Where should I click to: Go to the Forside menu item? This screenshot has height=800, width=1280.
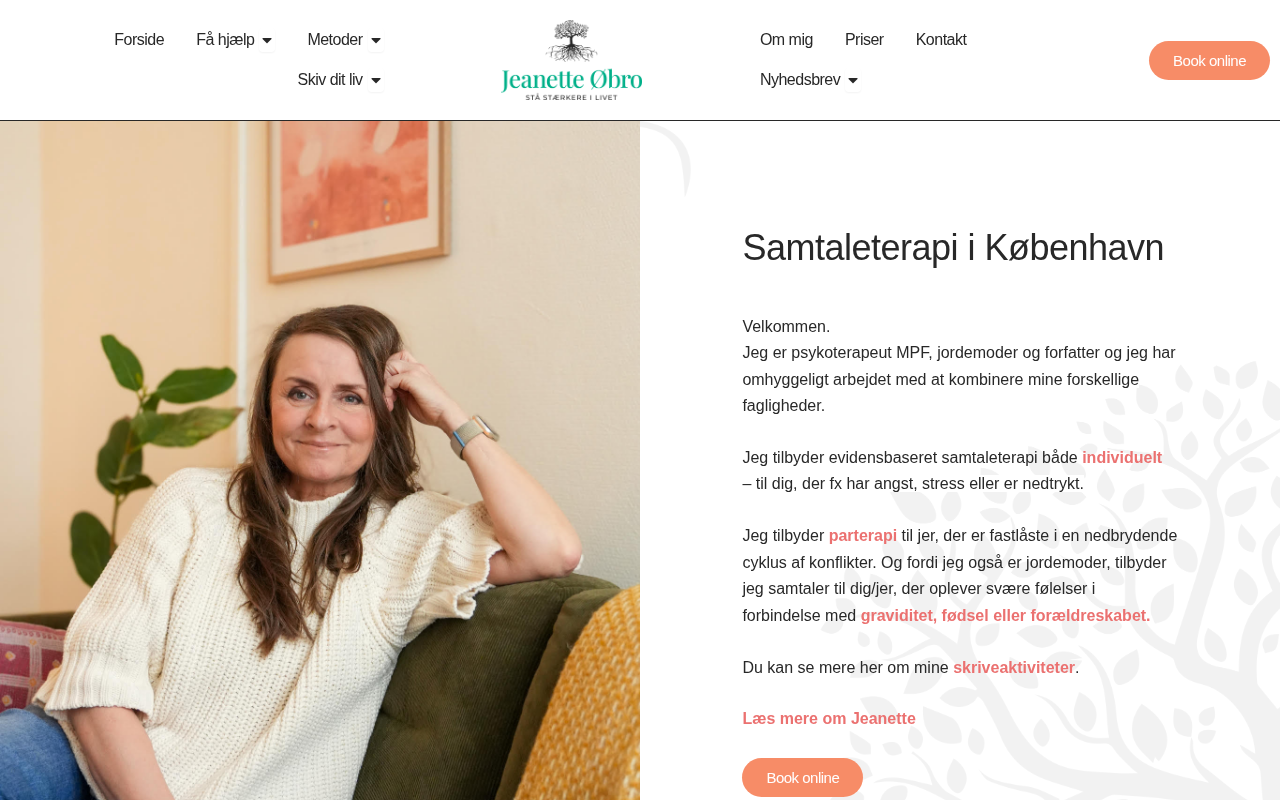coord(139,40)
